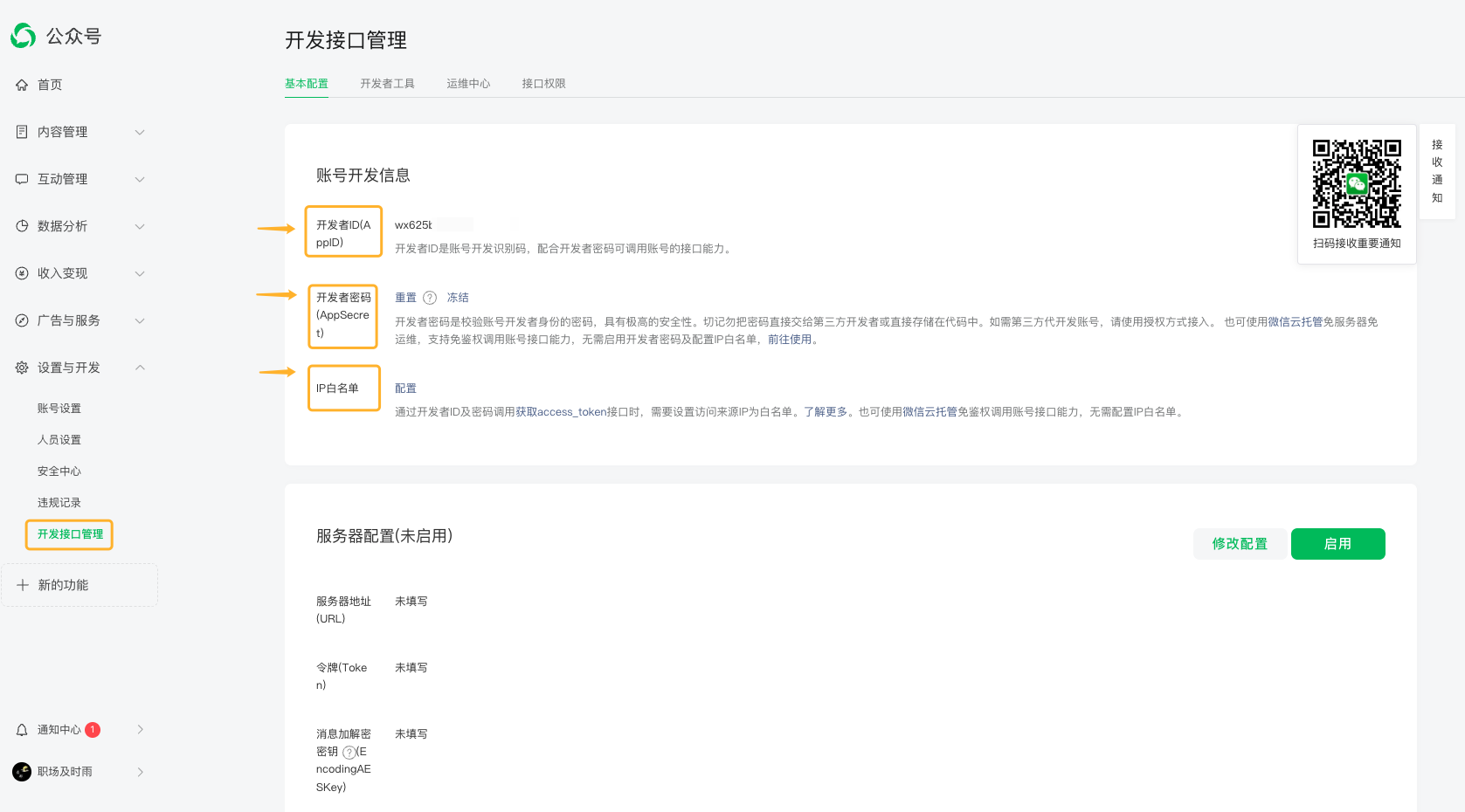The image size is (1465, 812).
Task: Collapse the 设置与开发 section chevron
Action: [x=140, y=368]
